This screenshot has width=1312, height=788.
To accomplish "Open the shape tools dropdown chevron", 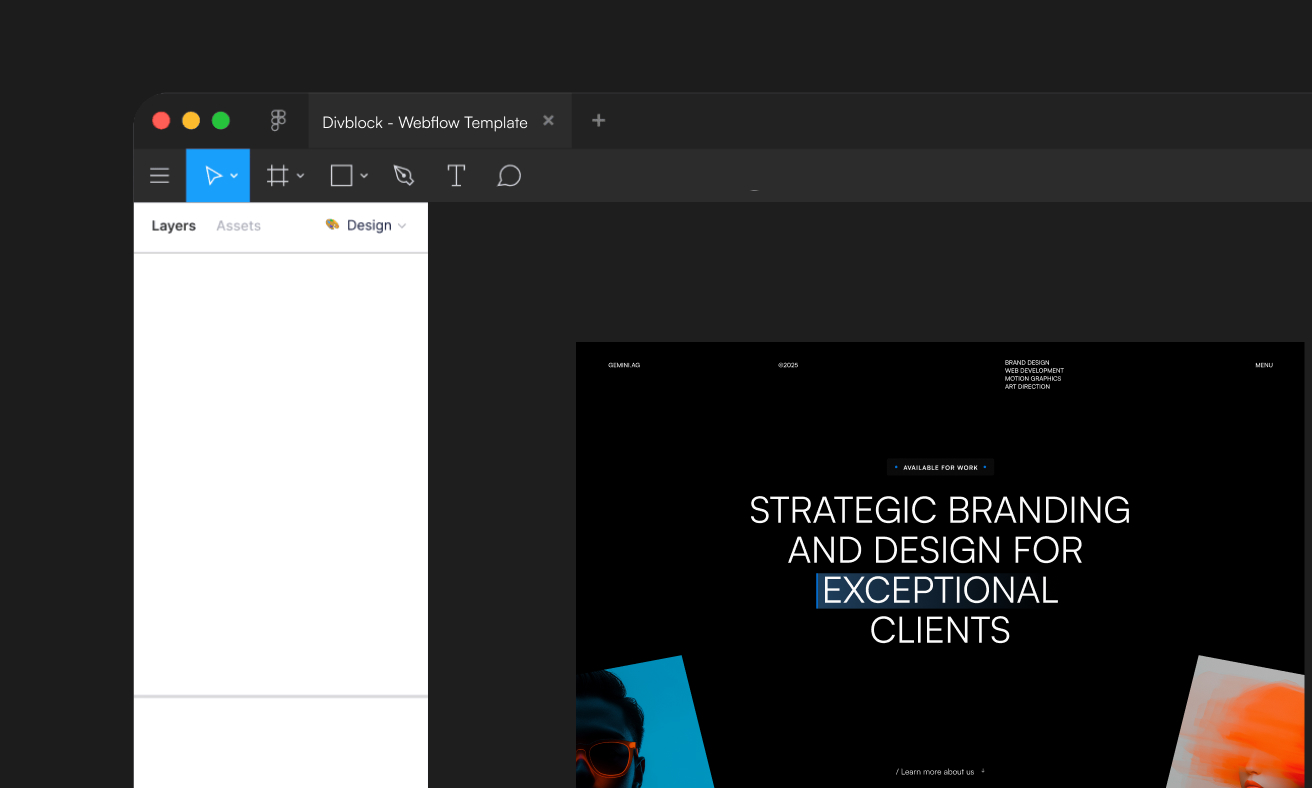I will point(364,176).
